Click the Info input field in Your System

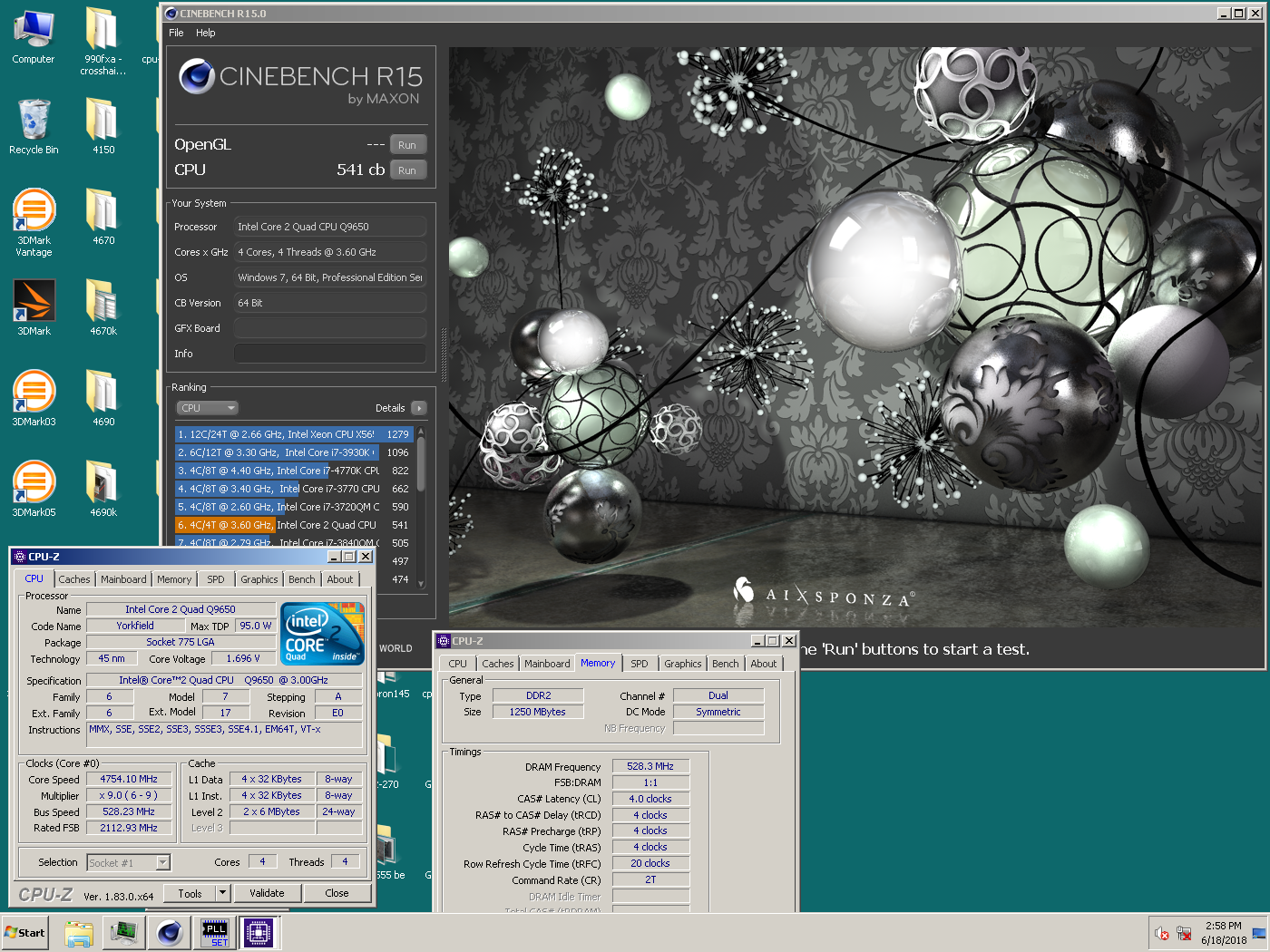330,354
